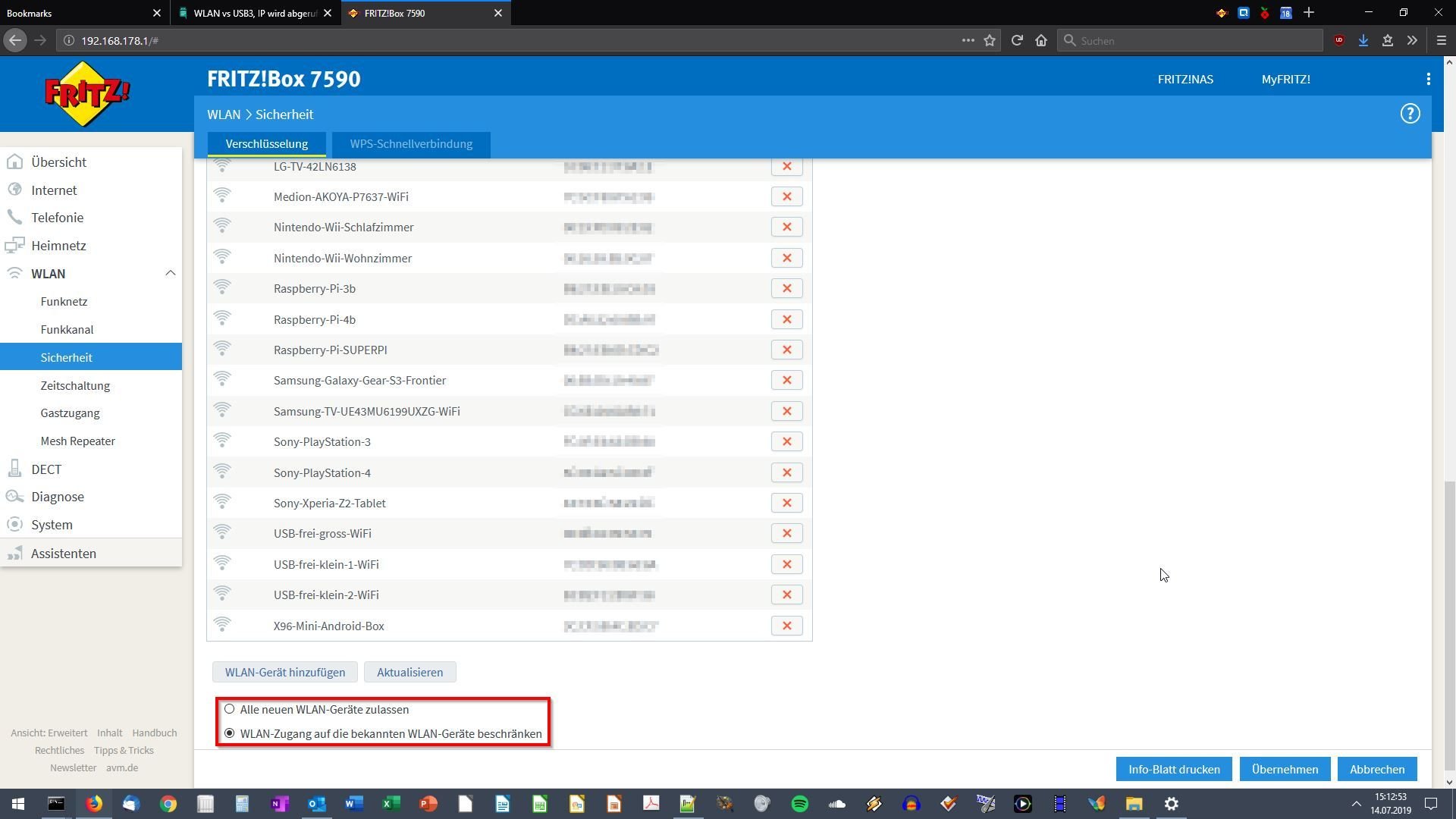The height and width of the screenshot is (819, 1456).
Task: Select 'Alle neuen WLAN-Geräte zulassen' option
Action: tap(229, 709)
